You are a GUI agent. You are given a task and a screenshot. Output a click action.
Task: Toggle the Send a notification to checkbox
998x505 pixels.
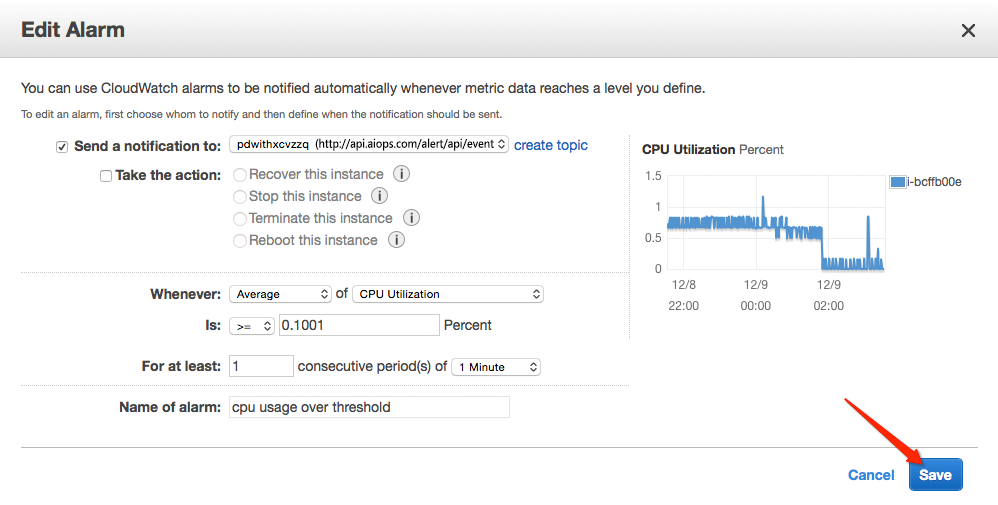point(62,147)
